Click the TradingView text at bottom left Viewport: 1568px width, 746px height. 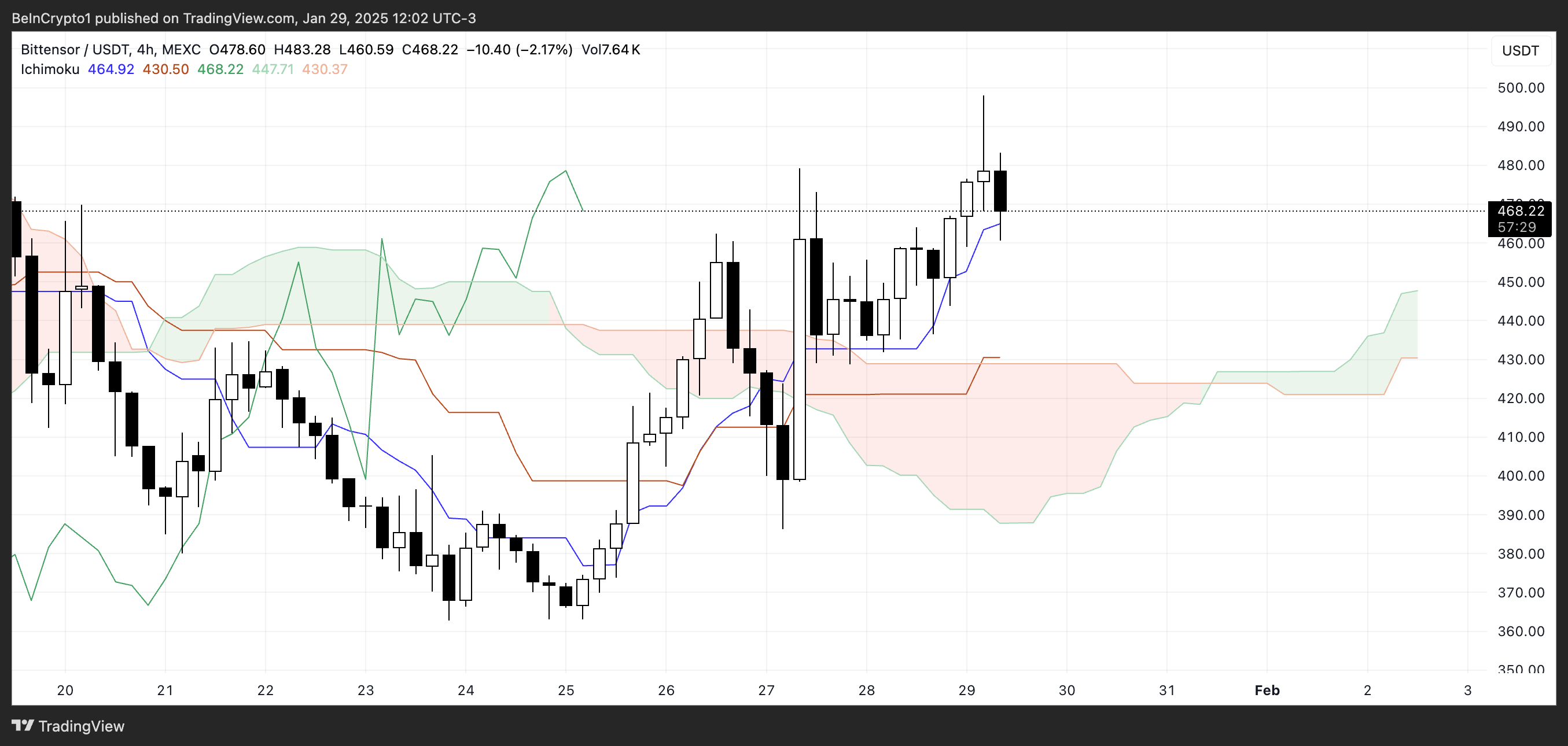click(x=81, y=726)
